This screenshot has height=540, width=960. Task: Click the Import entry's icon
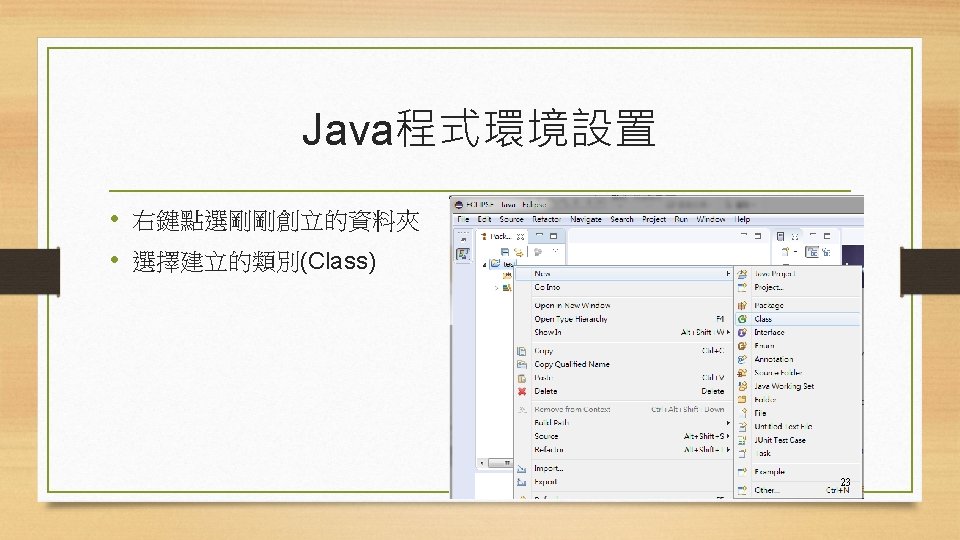[522, 469]
